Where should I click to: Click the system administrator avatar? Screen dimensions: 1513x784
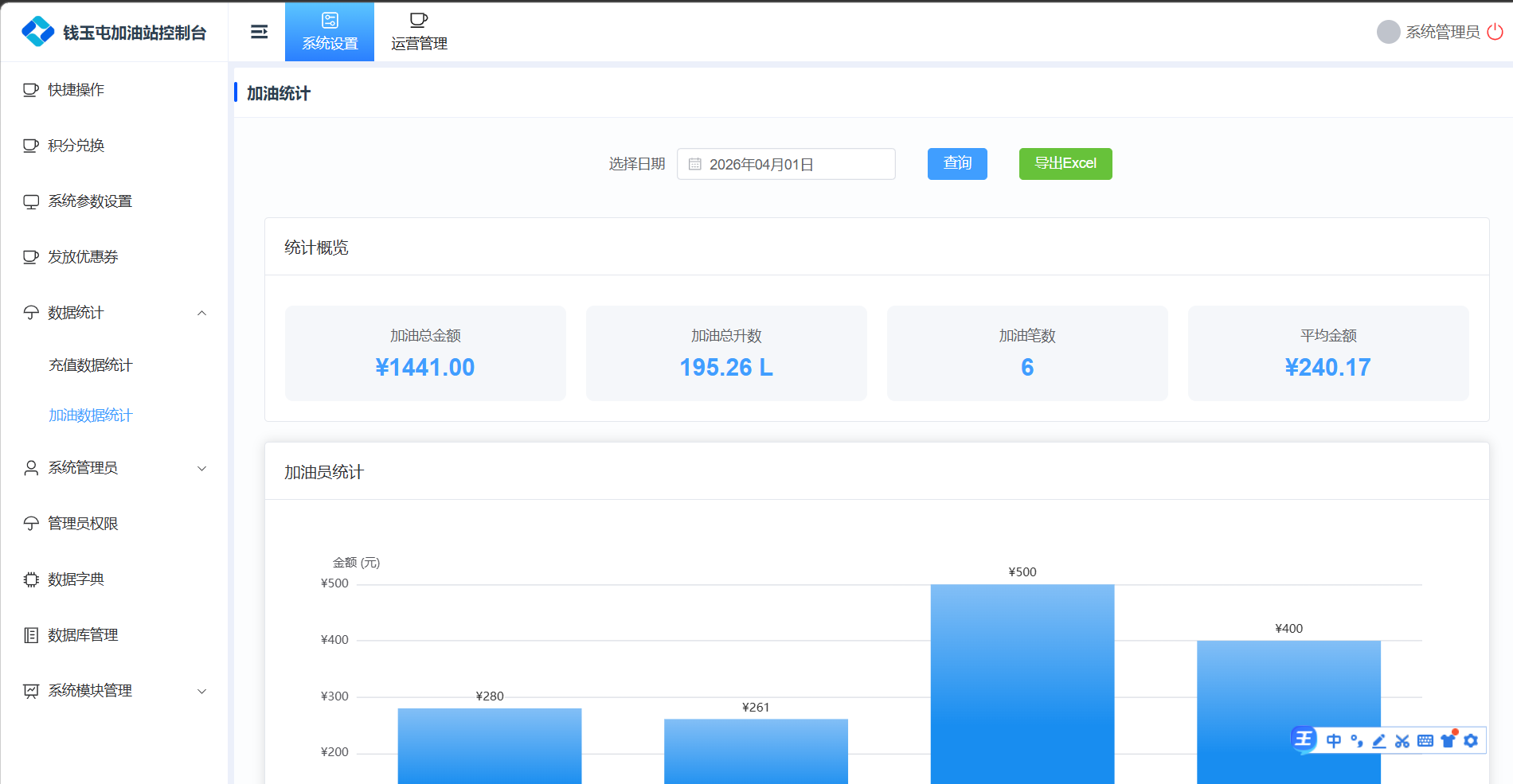[x=1388, y=32]
